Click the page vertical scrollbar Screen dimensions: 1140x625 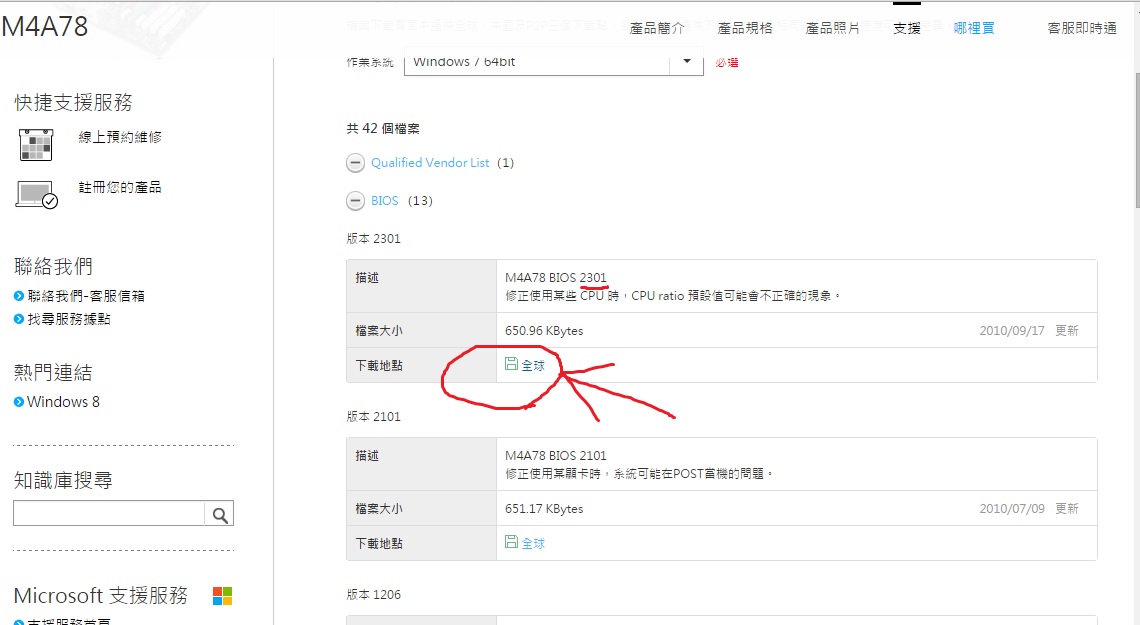click(1136, 138)
